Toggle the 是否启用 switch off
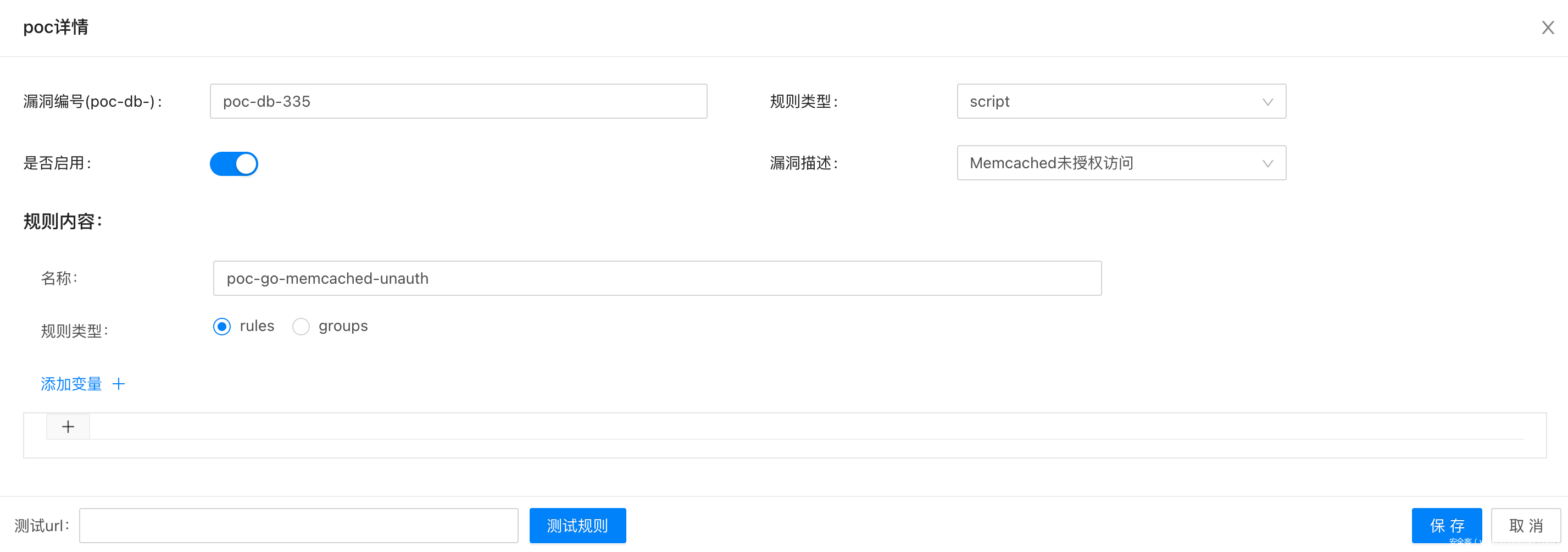The width and height of the screenshot is (1568, 552). click(233, 163)
